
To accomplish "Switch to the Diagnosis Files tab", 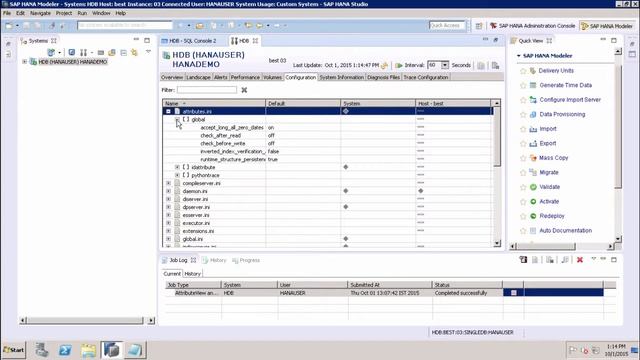I will (x=383, y=77).
